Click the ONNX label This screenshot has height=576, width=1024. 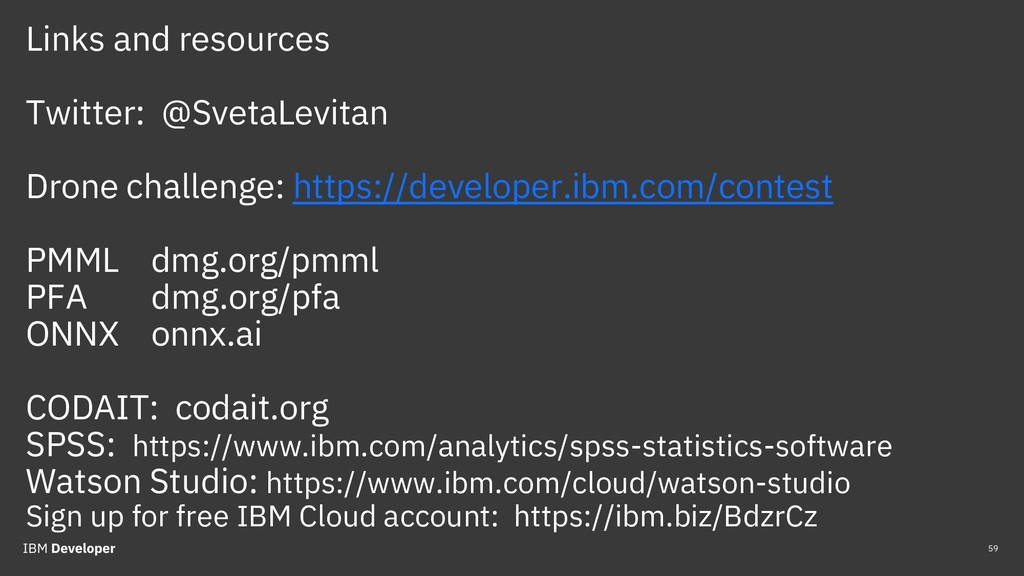click(72, 334)
